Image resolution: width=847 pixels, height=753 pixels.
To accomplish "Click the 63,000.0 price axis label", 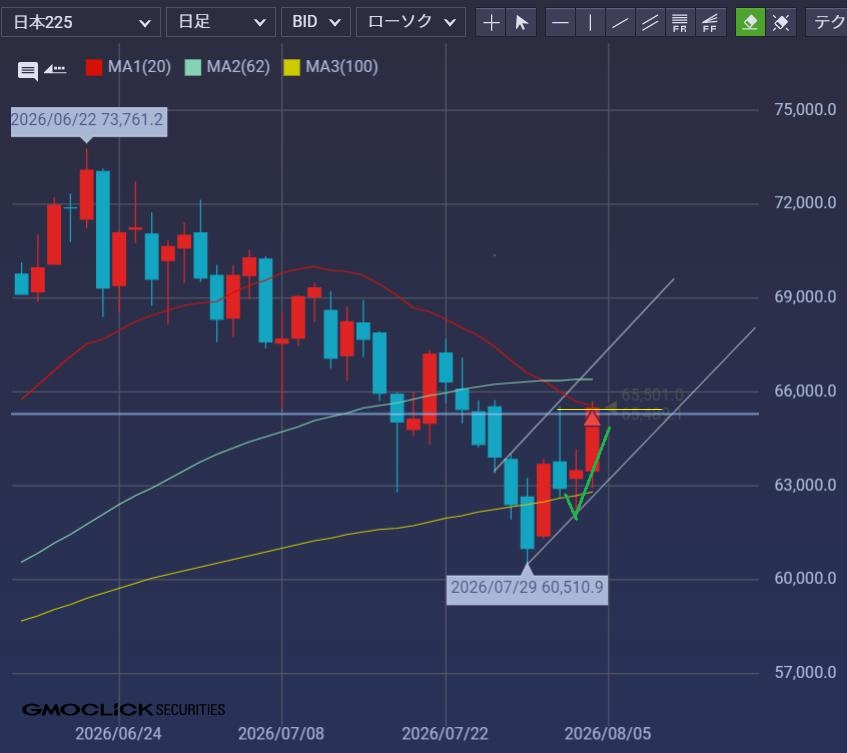I will [805, 485].
